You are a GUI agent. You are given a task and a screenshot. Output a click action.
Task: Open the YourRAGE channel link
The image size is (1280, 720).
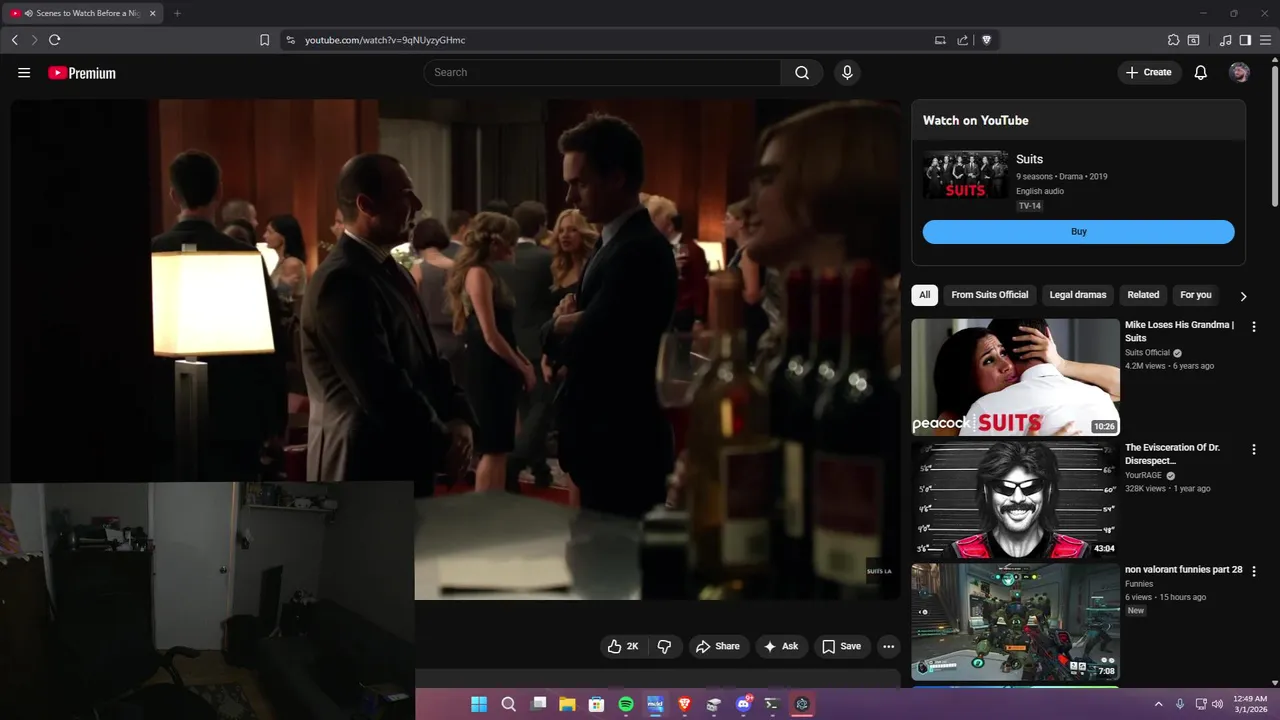[x=1143, y=475]
